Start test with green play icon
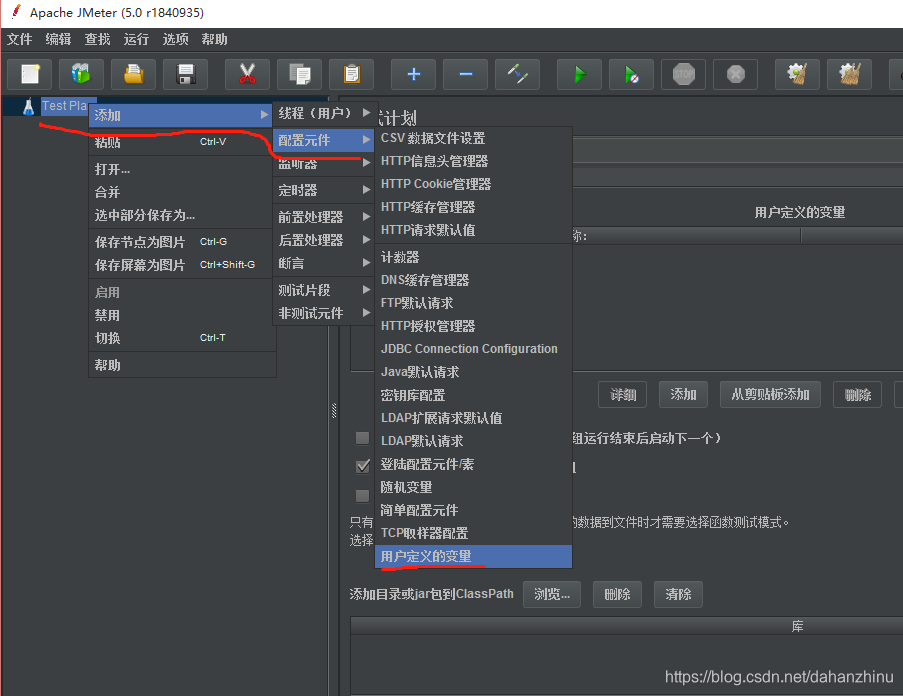 579,74
